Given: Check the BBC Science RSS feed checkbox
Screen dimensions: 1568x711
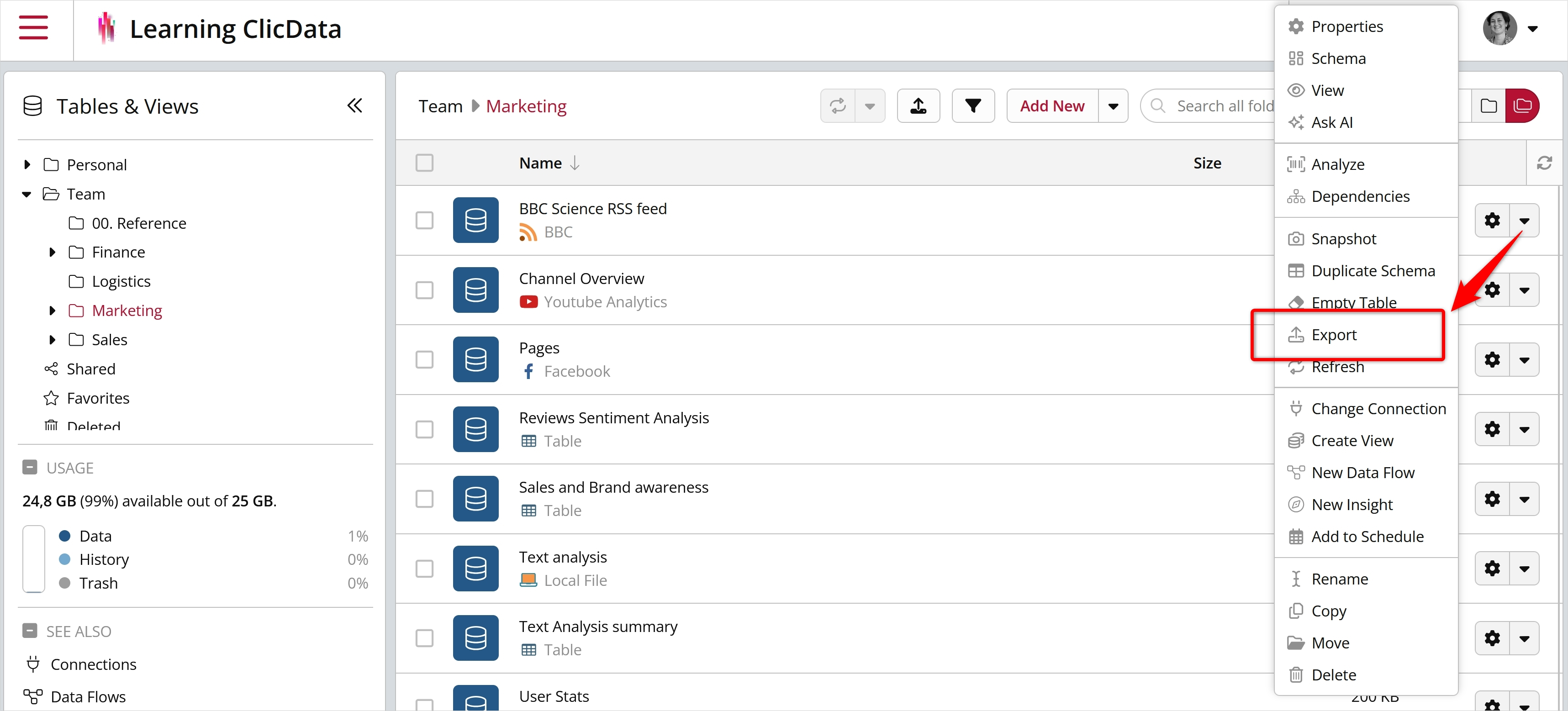Looking at the screenshot, I should coord(424,221).
